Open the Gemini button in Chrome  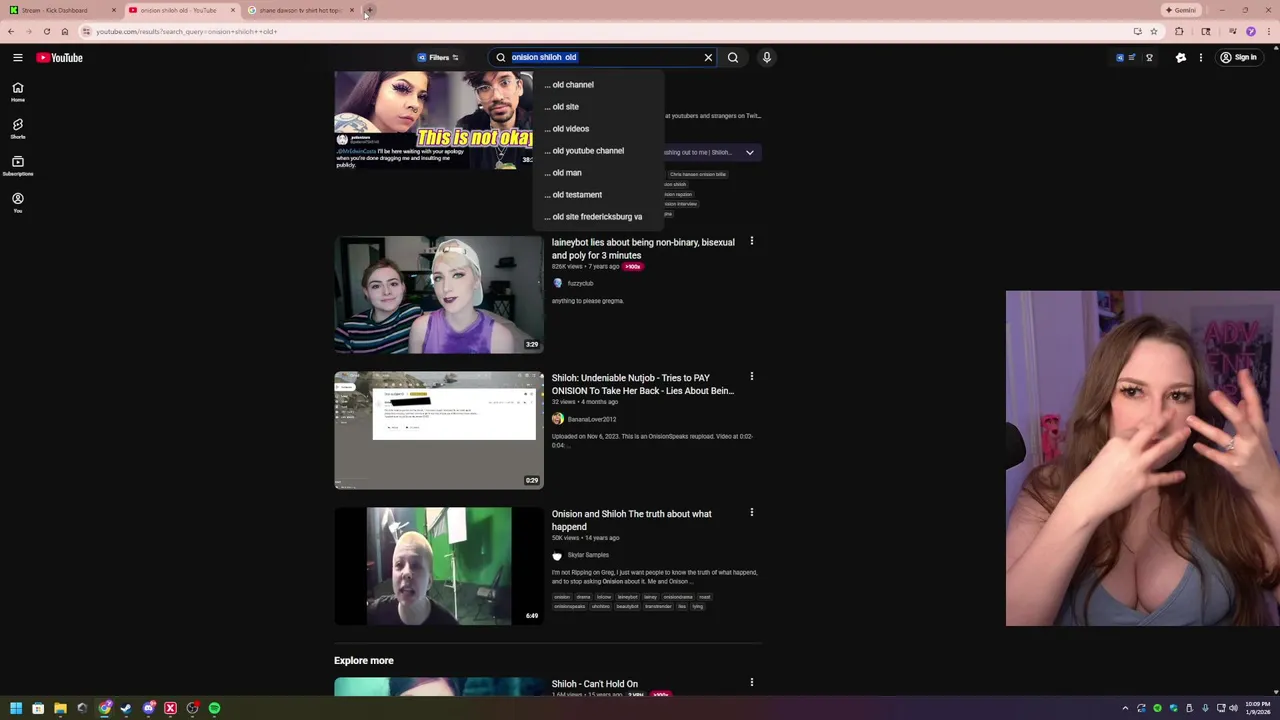pyautogui.click(x=1181, y=10)
